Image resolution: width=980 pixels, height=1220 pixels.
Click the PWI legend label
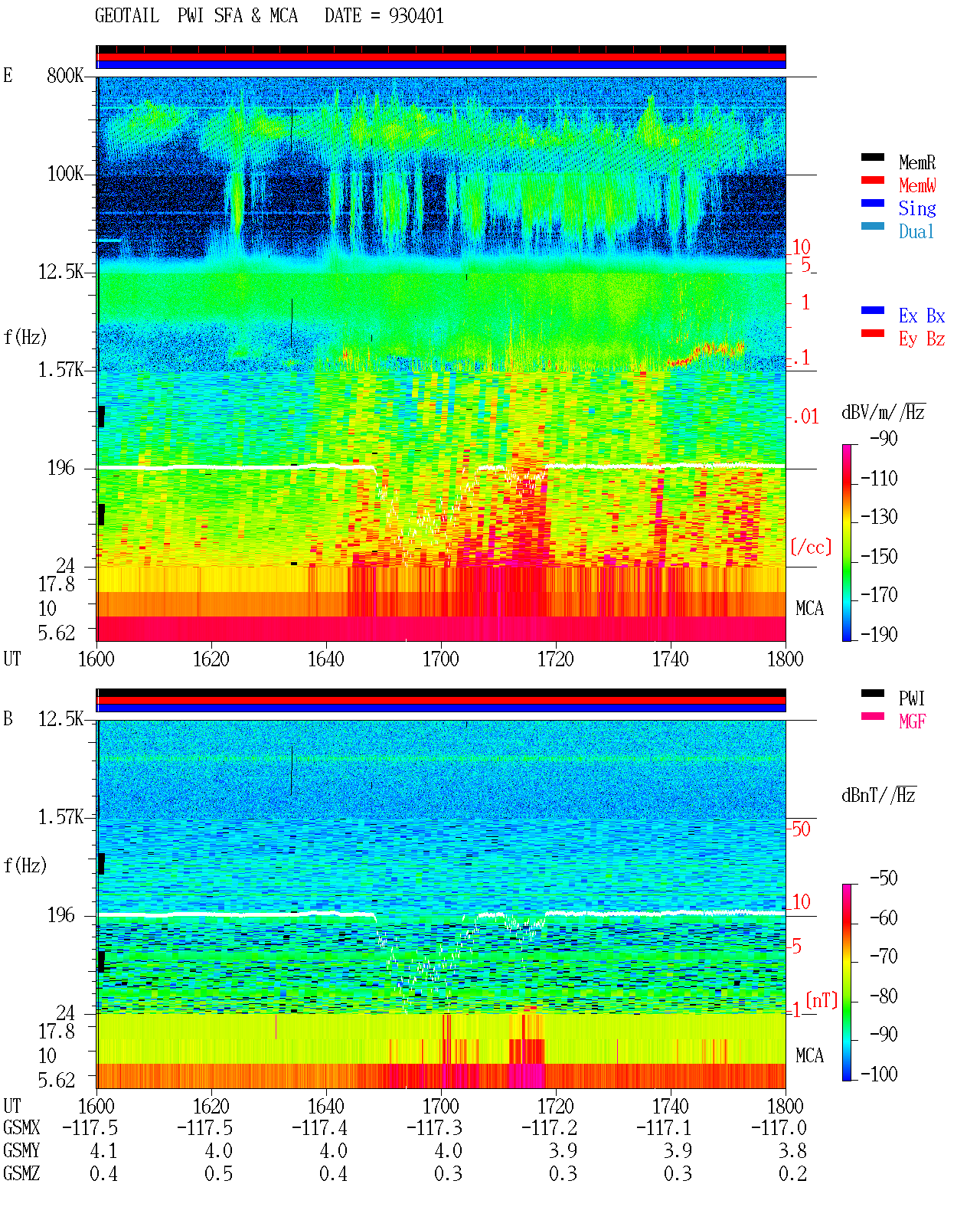click(x=912, y=698)
